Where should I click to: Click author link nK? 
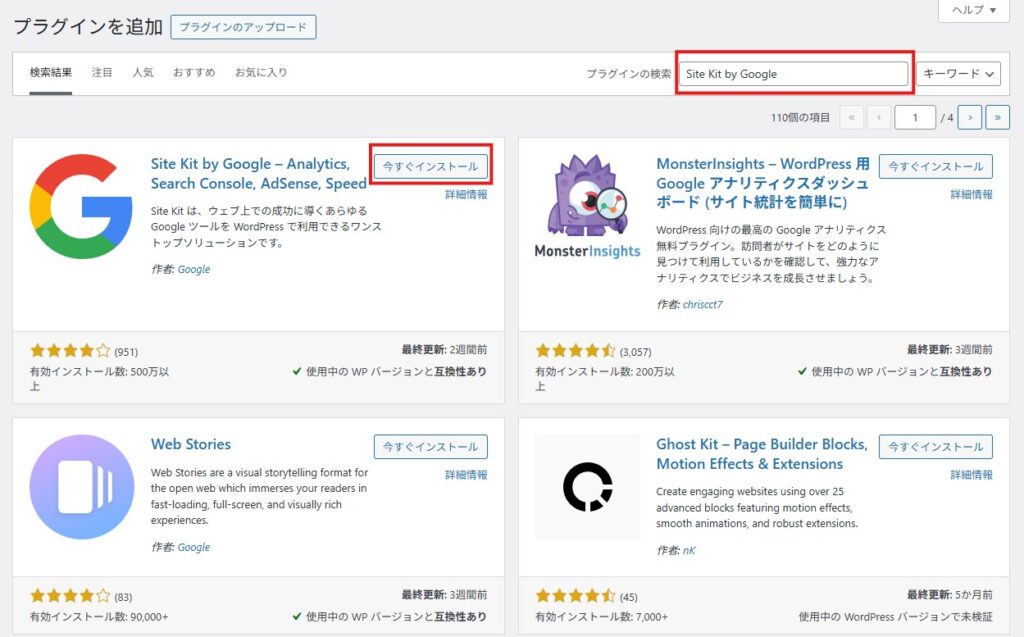point(689,551)
